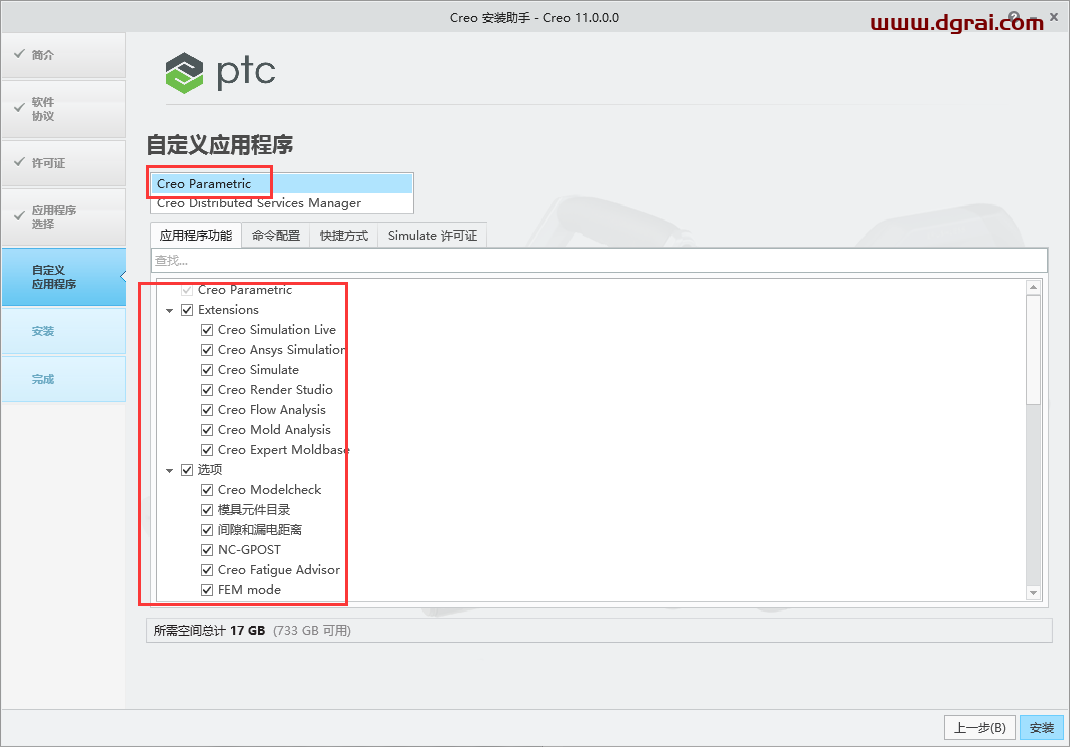Switch to 应用程序功能 tab
This screenshot has width=1070, height=747.
196,235
